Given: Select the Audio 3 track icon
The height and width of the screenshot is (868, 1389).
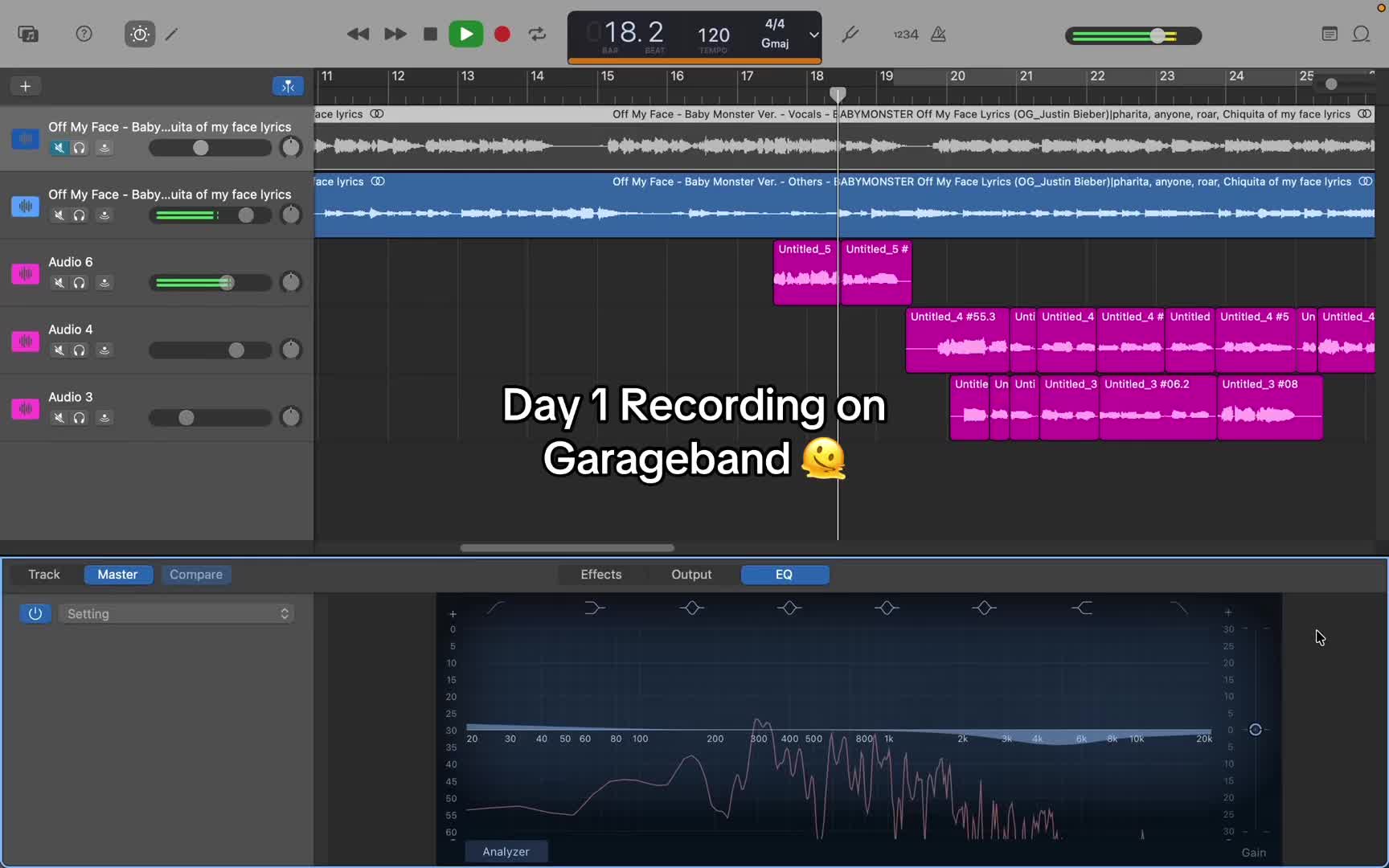Looking at the screenshot, I should pos(25,408).
